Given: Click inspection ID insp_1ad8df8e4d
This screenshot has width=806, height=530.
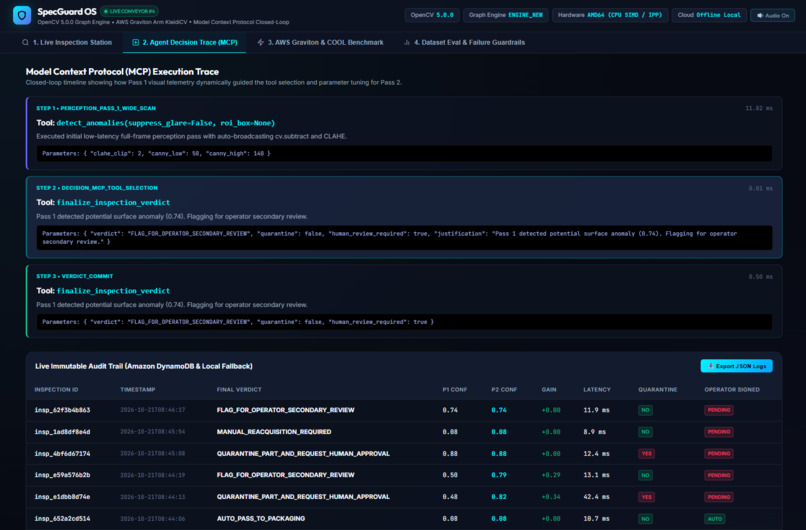Looking at the screenshot, I should 62,432.
